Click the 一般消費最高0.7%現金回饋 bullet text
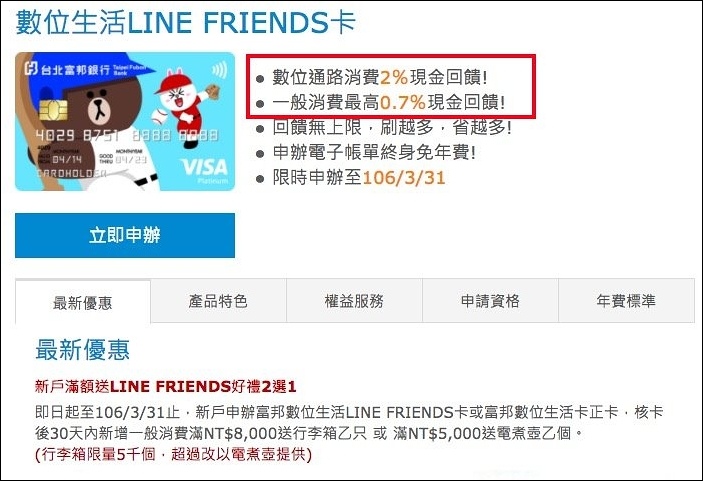The image size is (703, 481). (388, 102)
